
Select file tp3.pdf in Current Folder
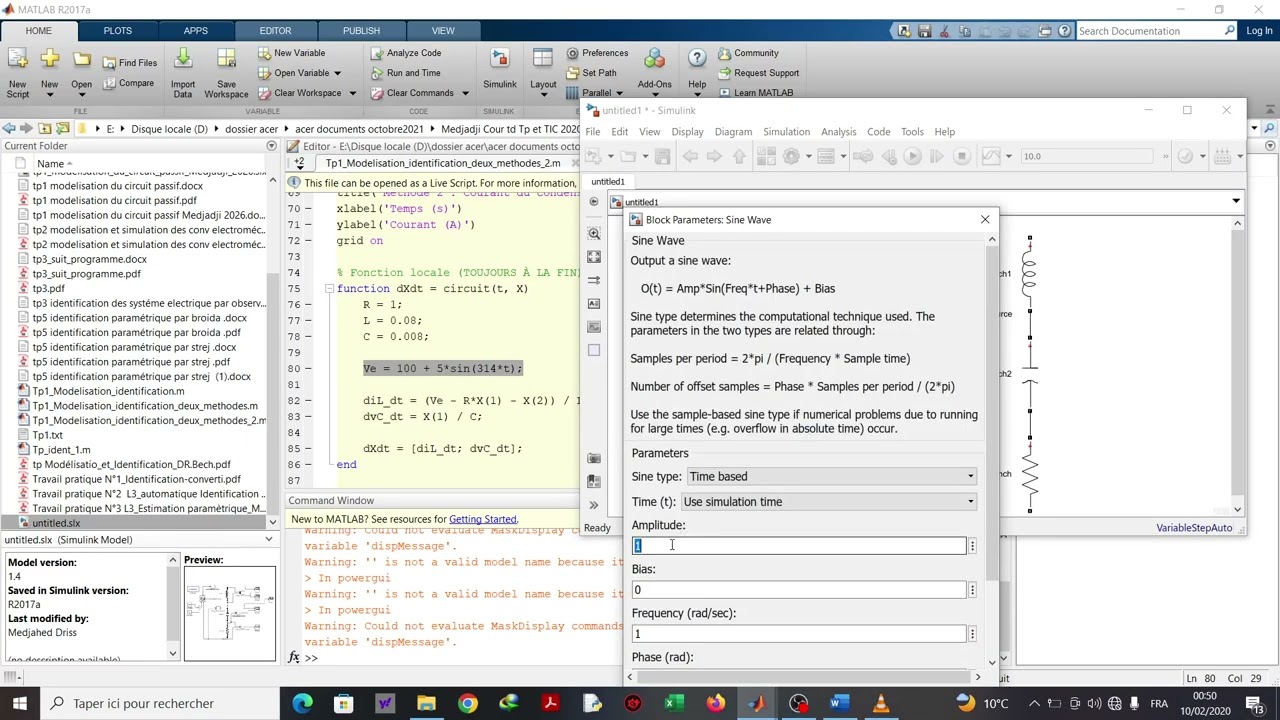pos(48,288)
